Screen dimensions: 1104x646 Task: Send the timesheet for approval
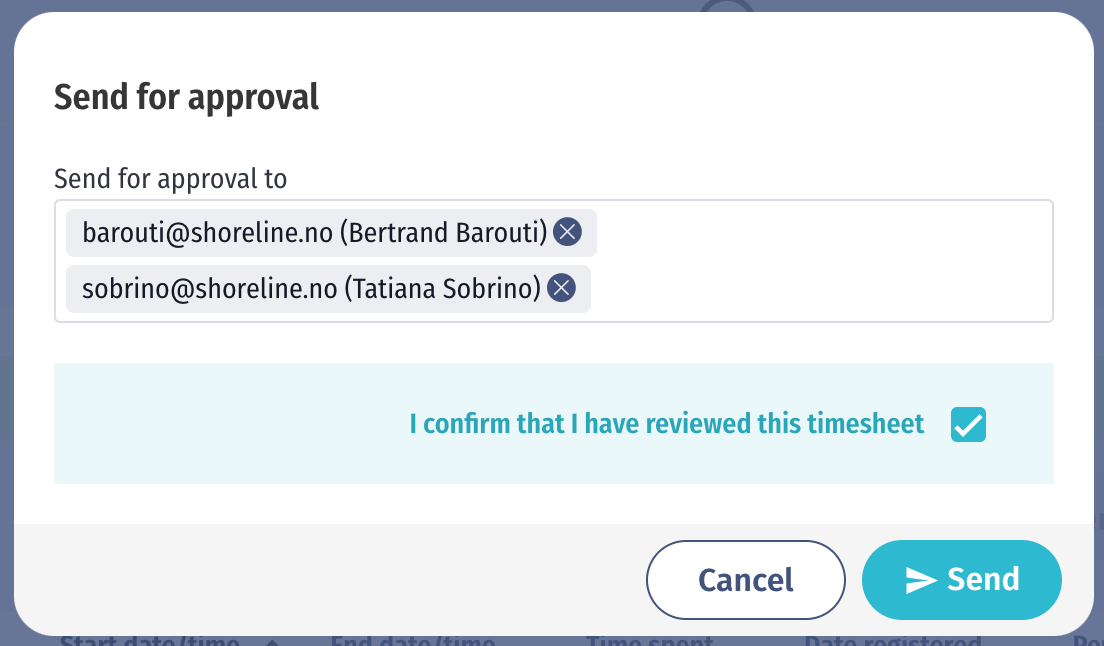[962, 580]
